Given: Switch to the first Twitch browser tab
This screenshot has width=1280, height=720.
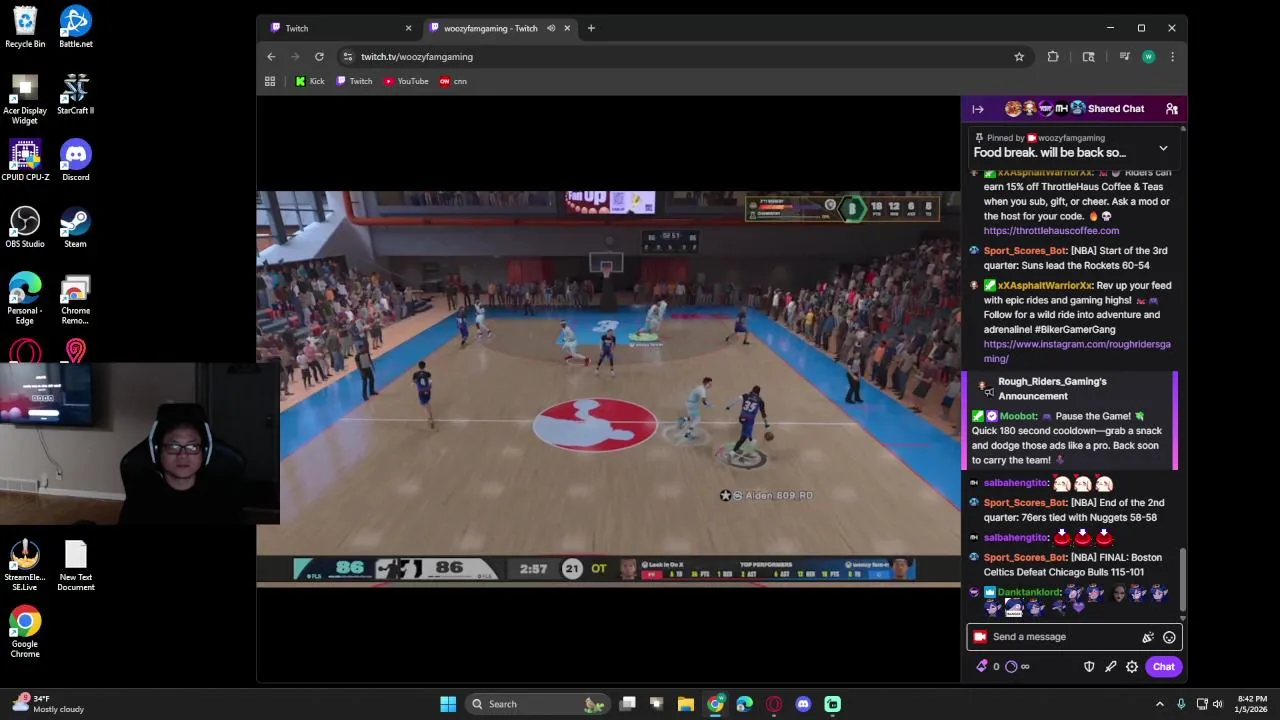Looking at the screenshot, I should [x=340, y=28].
